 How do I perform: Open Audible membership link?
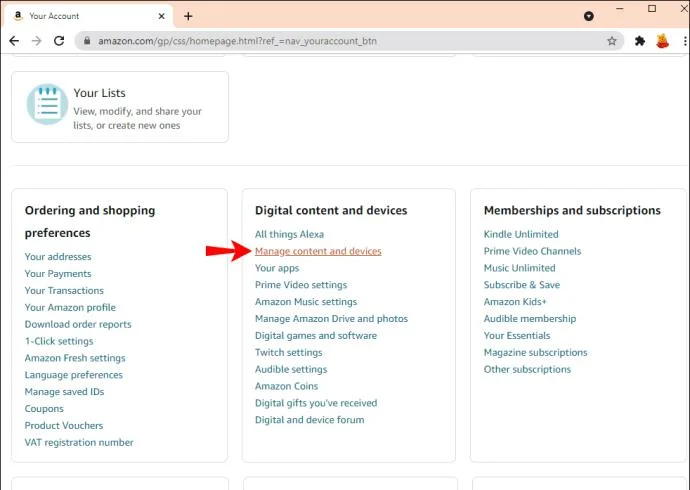pyautogui.click(x=530, y=318)
